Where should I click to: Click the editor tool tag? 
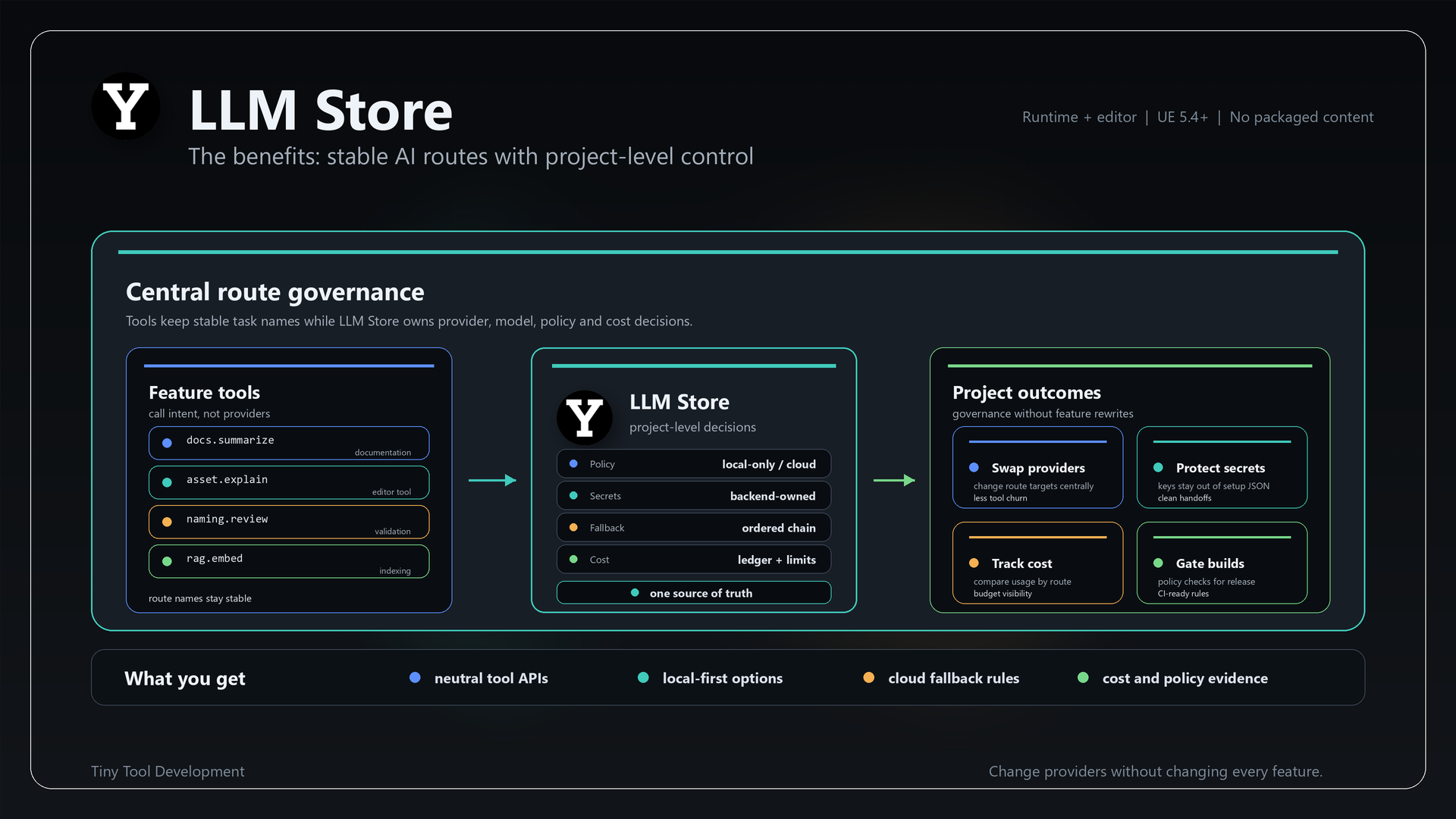pos(391,492)
